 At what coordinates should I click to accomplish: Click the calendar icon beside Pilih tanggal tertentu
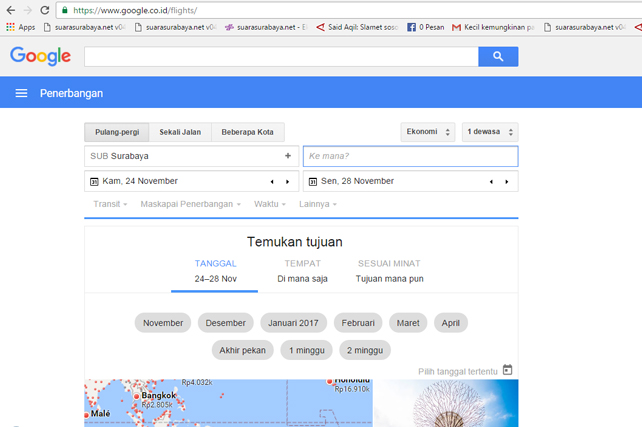tap(507, 370)
